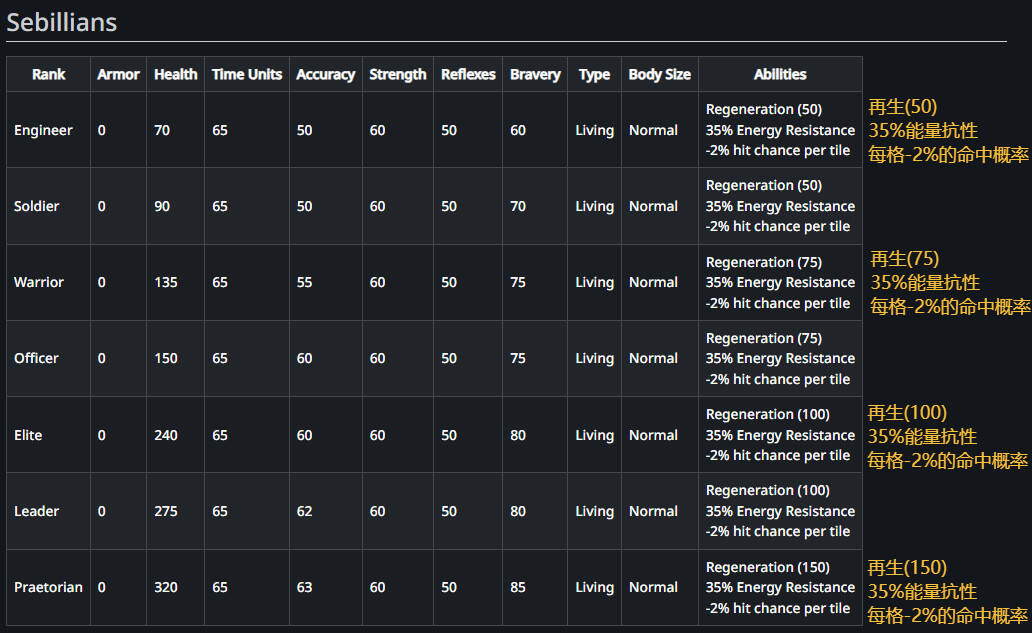Click the Bravery column header
The image size is (1032, 633).
[x=535, y=74]
